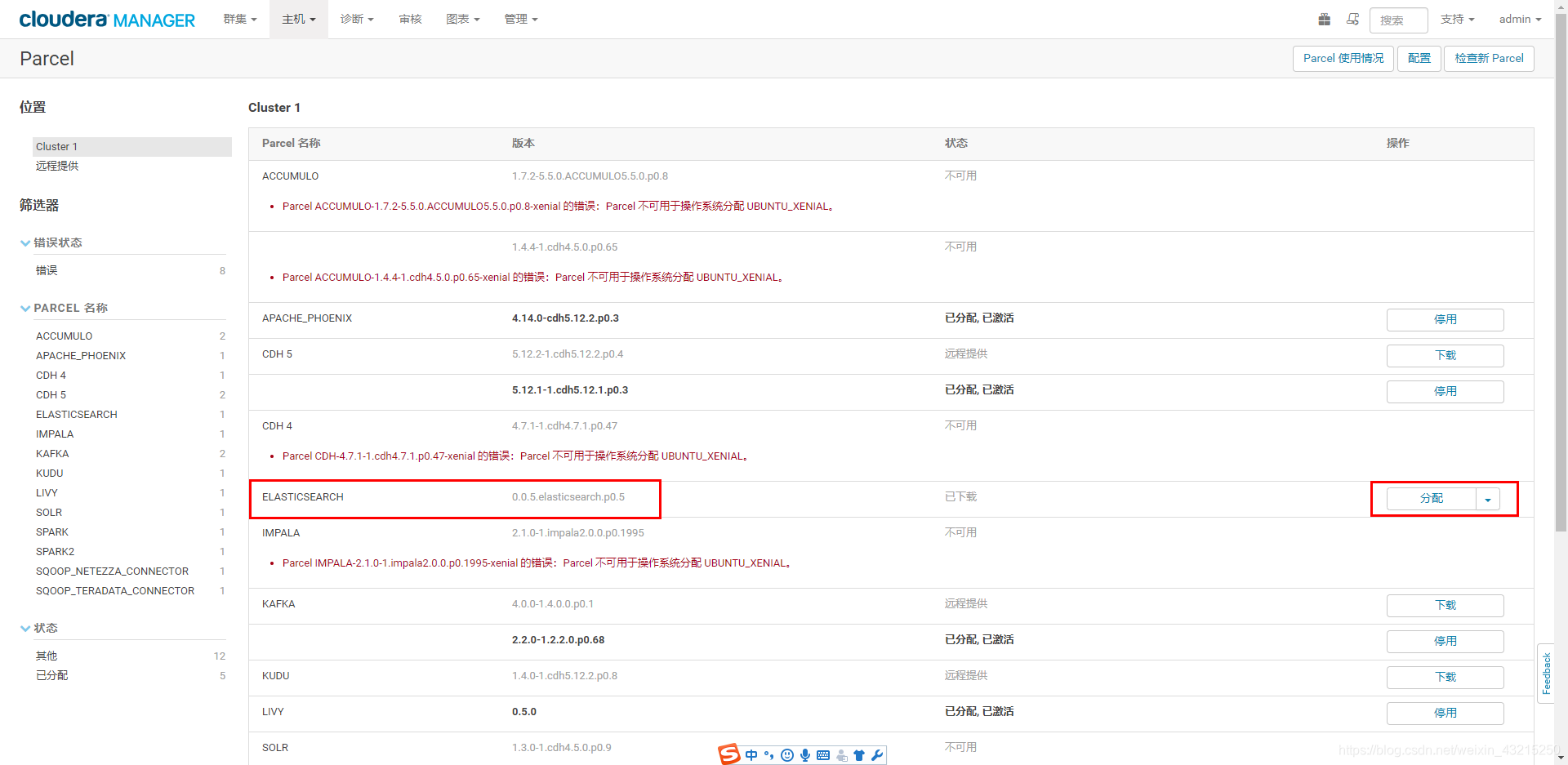Open the 群集 dropdown menu
Image resolution: width=1568 pixels, height=765 pixels.
point(240,19)
